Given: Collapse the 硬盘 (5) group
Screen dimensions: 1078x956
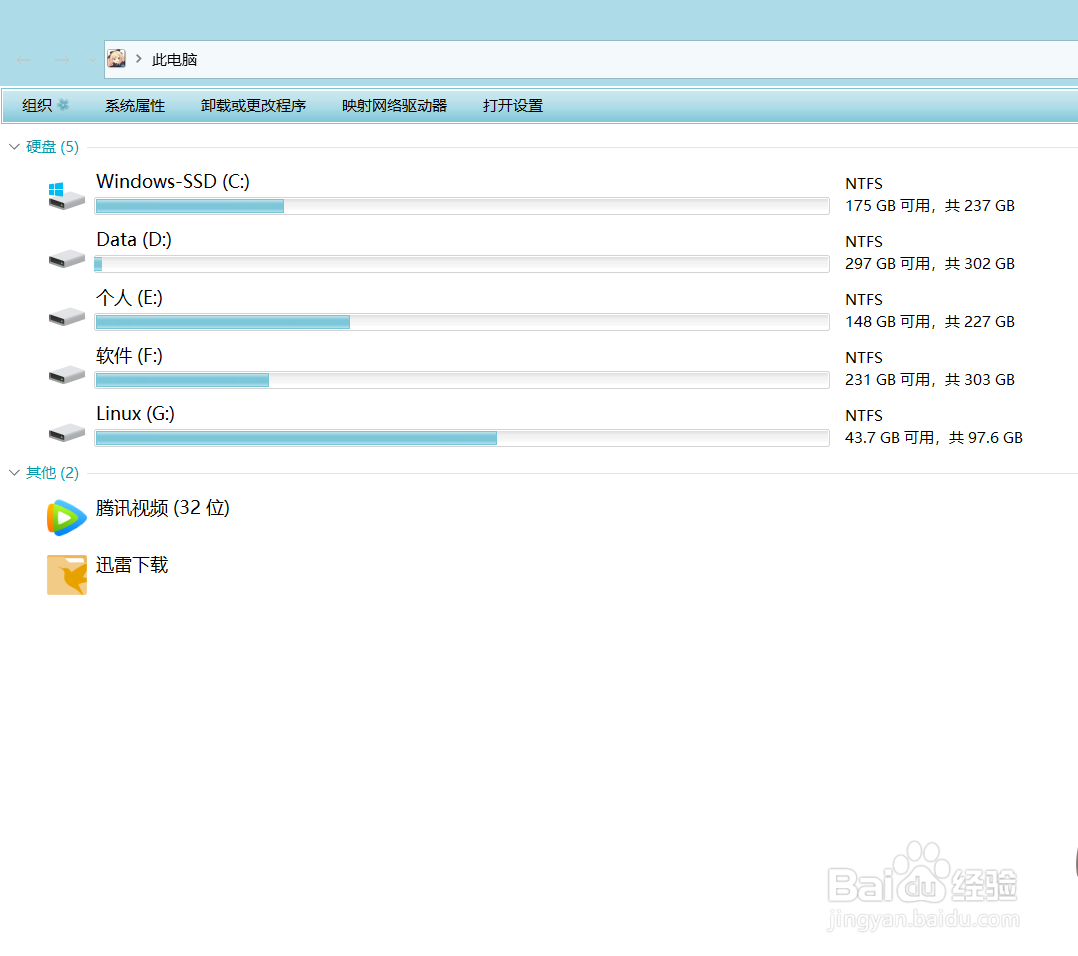Looking at the screenshot, I should pos(14,146).
